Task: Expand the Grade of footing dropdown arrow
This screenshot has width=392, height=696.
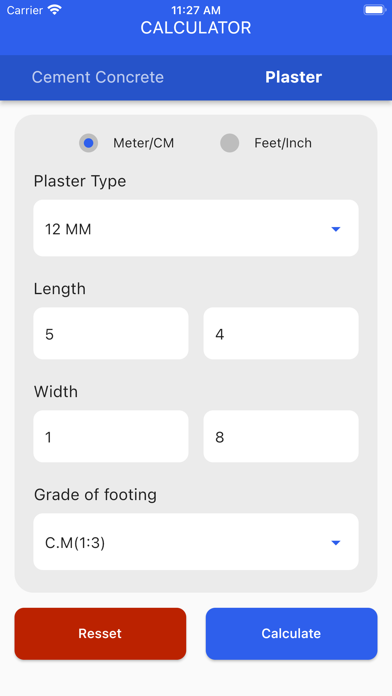Action: 336,542
